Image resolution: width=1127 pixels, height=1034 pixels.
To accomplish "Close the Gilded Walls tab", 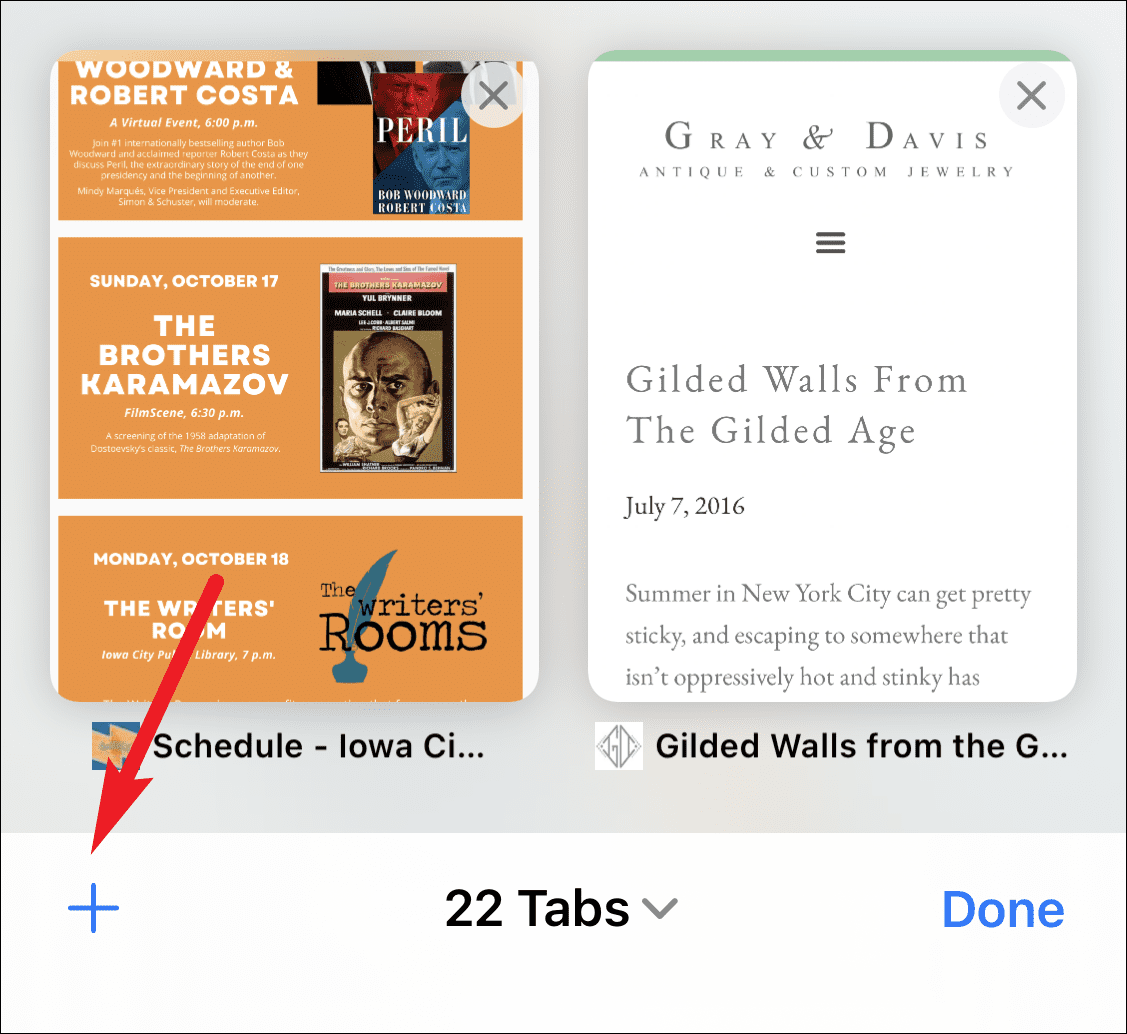I will click(1031, 95).
